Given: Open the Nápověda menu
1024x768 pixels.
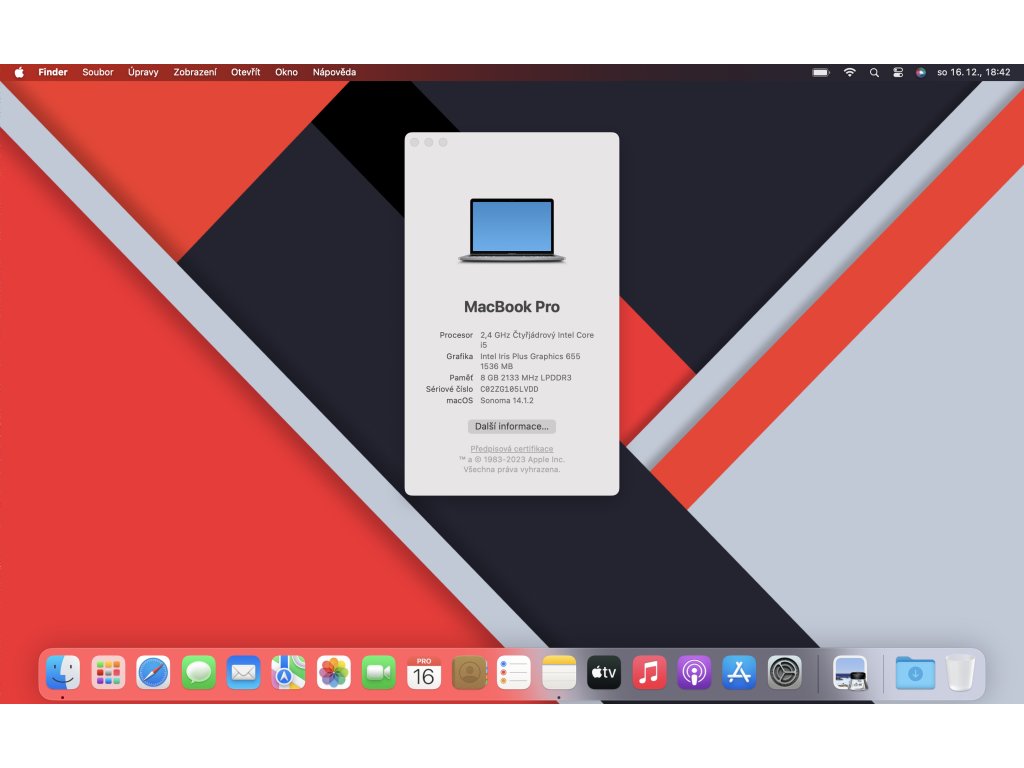Looking at the screenshot, I should [x=334, y=72].
